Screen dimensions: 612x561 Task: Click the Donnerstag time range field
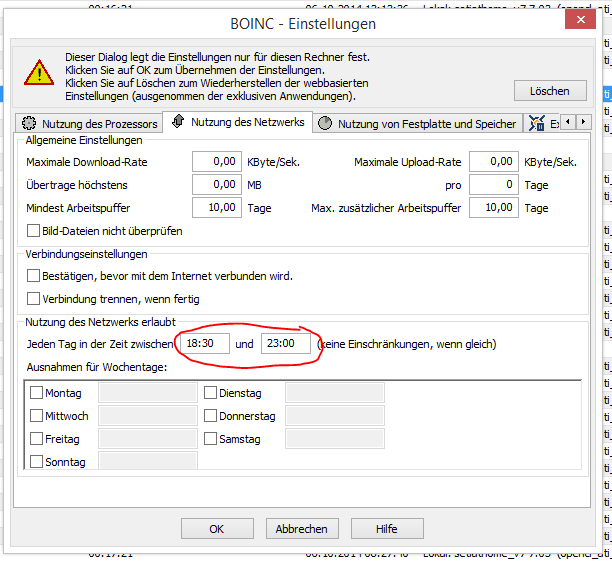tap(335, 415)
